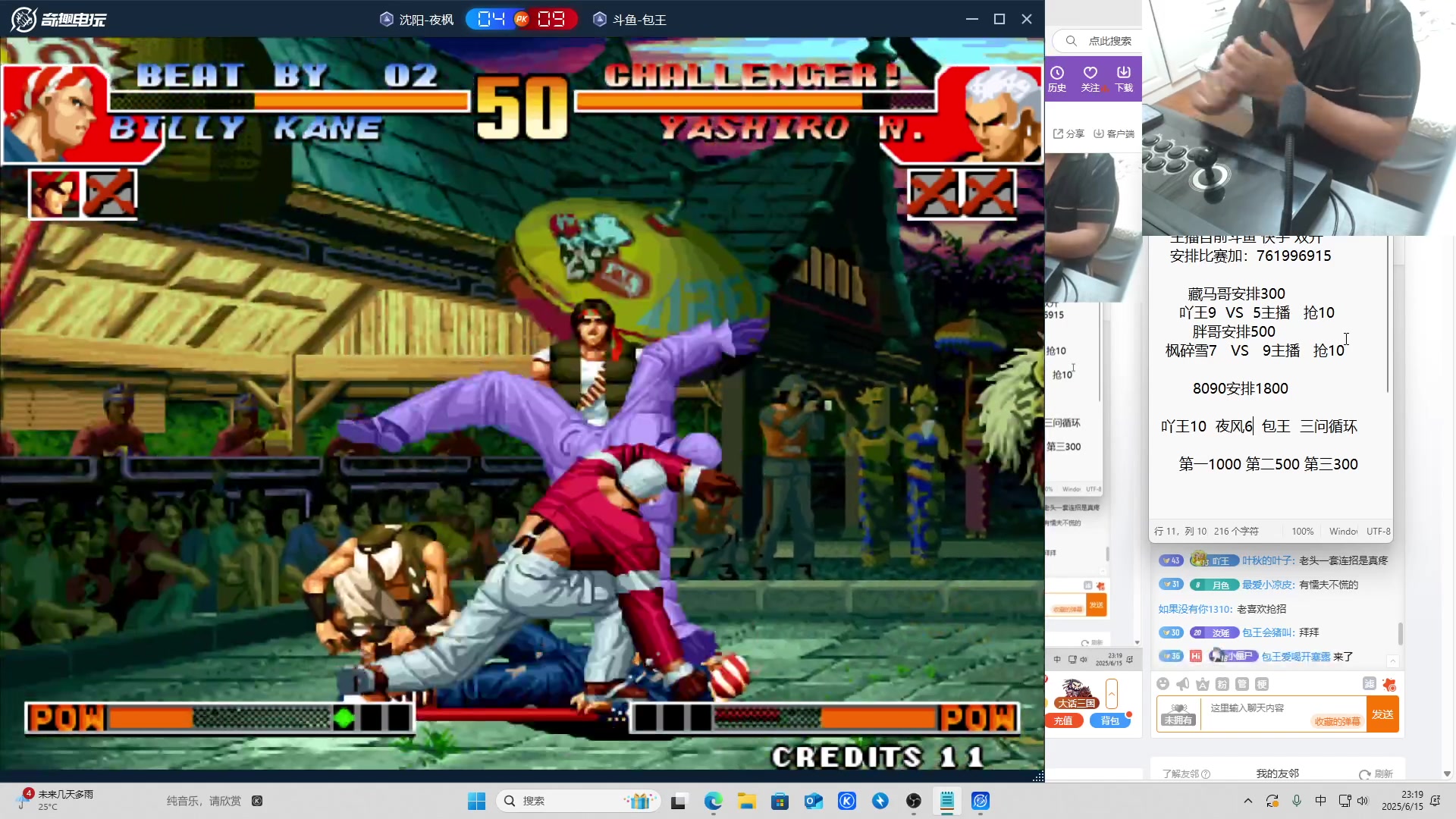Click the 大话三国 game promo icon
The height and width of the screenshot is (819, 1456).
[1077, 693]
